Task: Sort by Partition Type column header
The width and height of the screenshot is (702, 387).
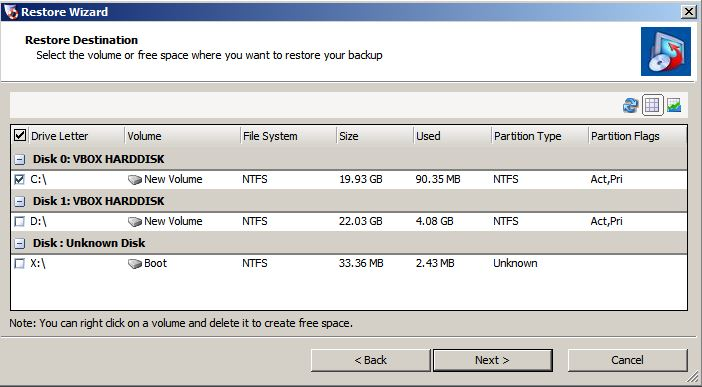Action: point(540,136)
